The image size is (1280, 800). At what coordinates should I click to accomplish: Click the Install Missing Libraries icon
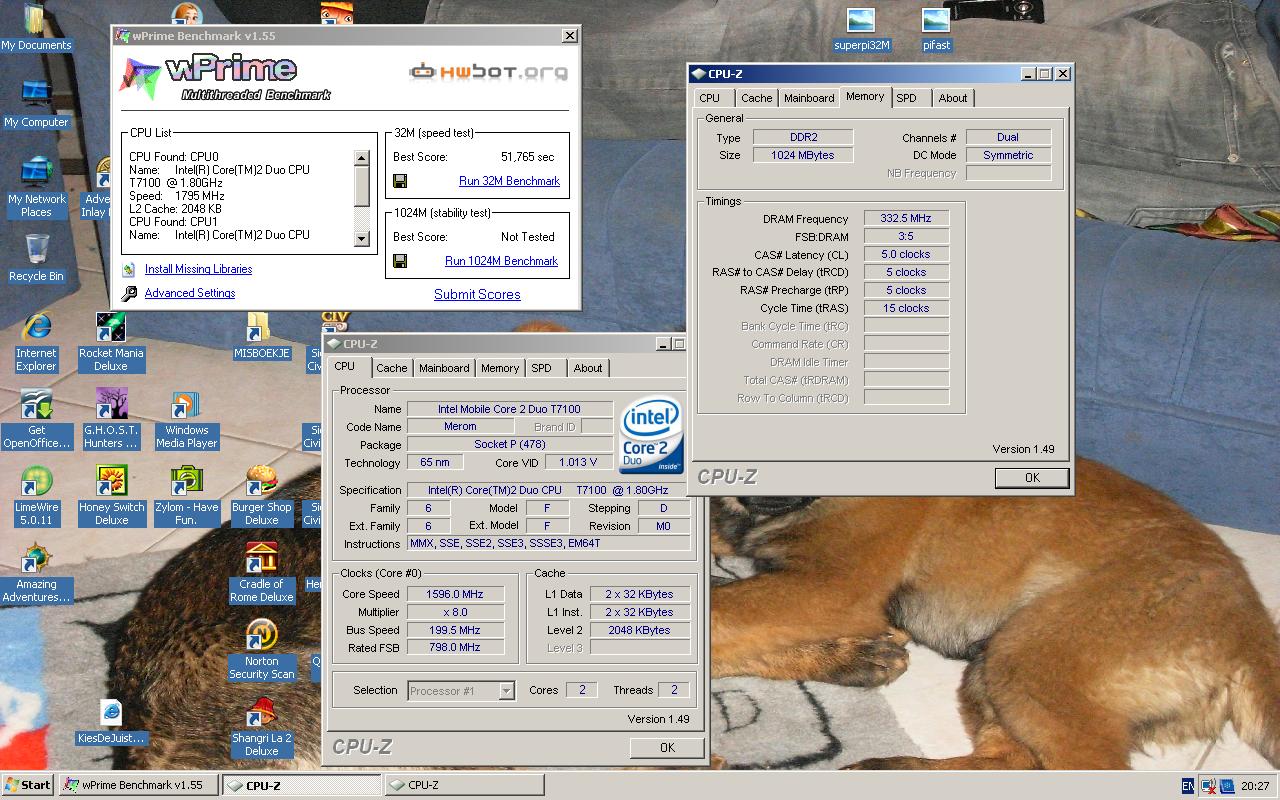(129, 270)
